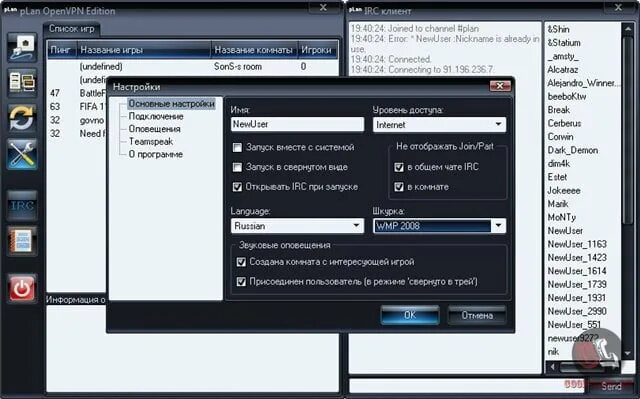Uncheck 'в комнате' option
640x399 pixels.
[399, 187]
